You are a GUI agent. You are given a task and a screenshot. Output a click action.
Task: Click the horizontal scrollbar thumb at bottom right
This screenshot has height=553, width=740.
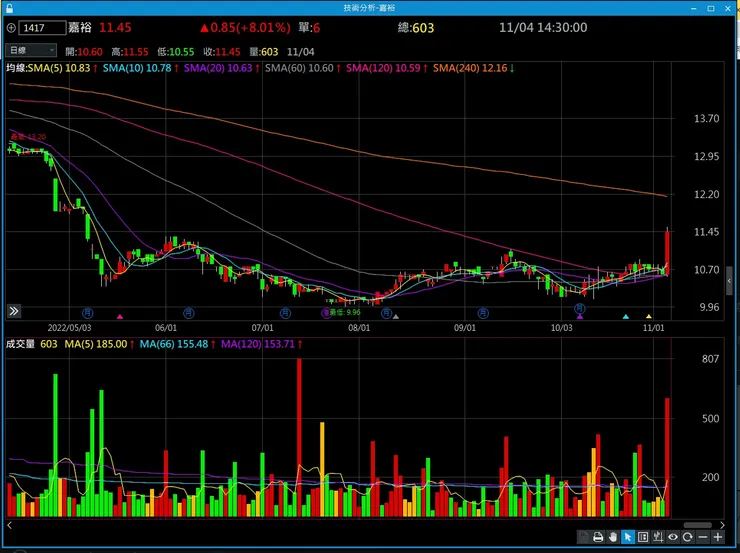tap(698, 525)
